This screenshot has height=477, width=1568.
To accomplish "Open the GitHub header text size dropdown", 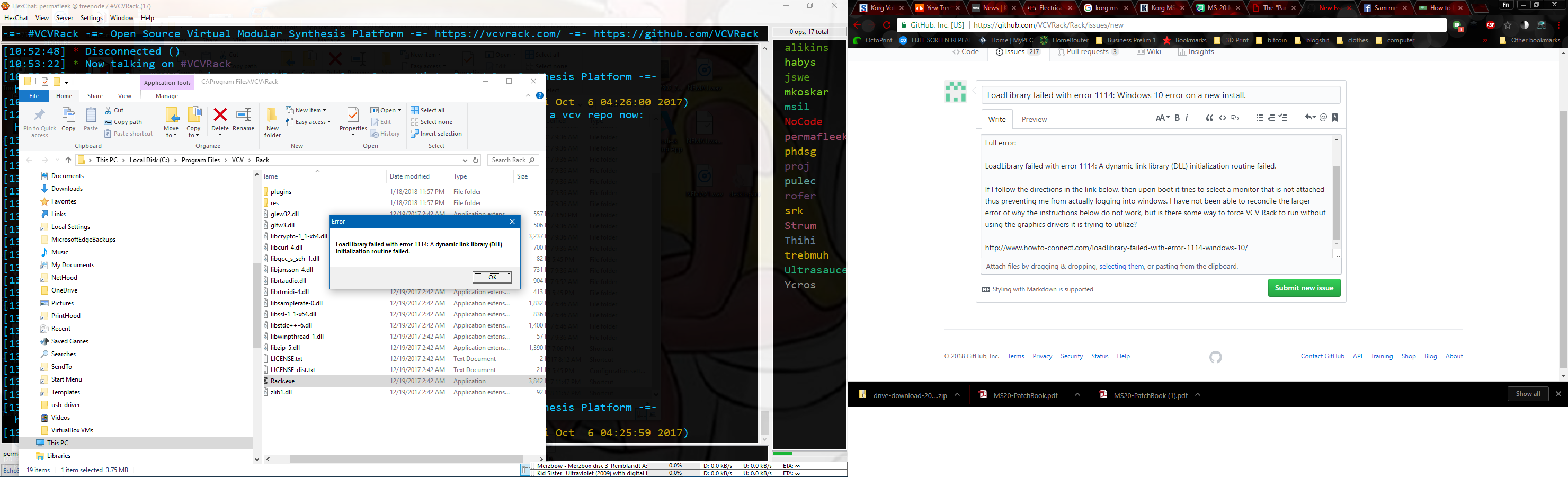I will 1163,118.
